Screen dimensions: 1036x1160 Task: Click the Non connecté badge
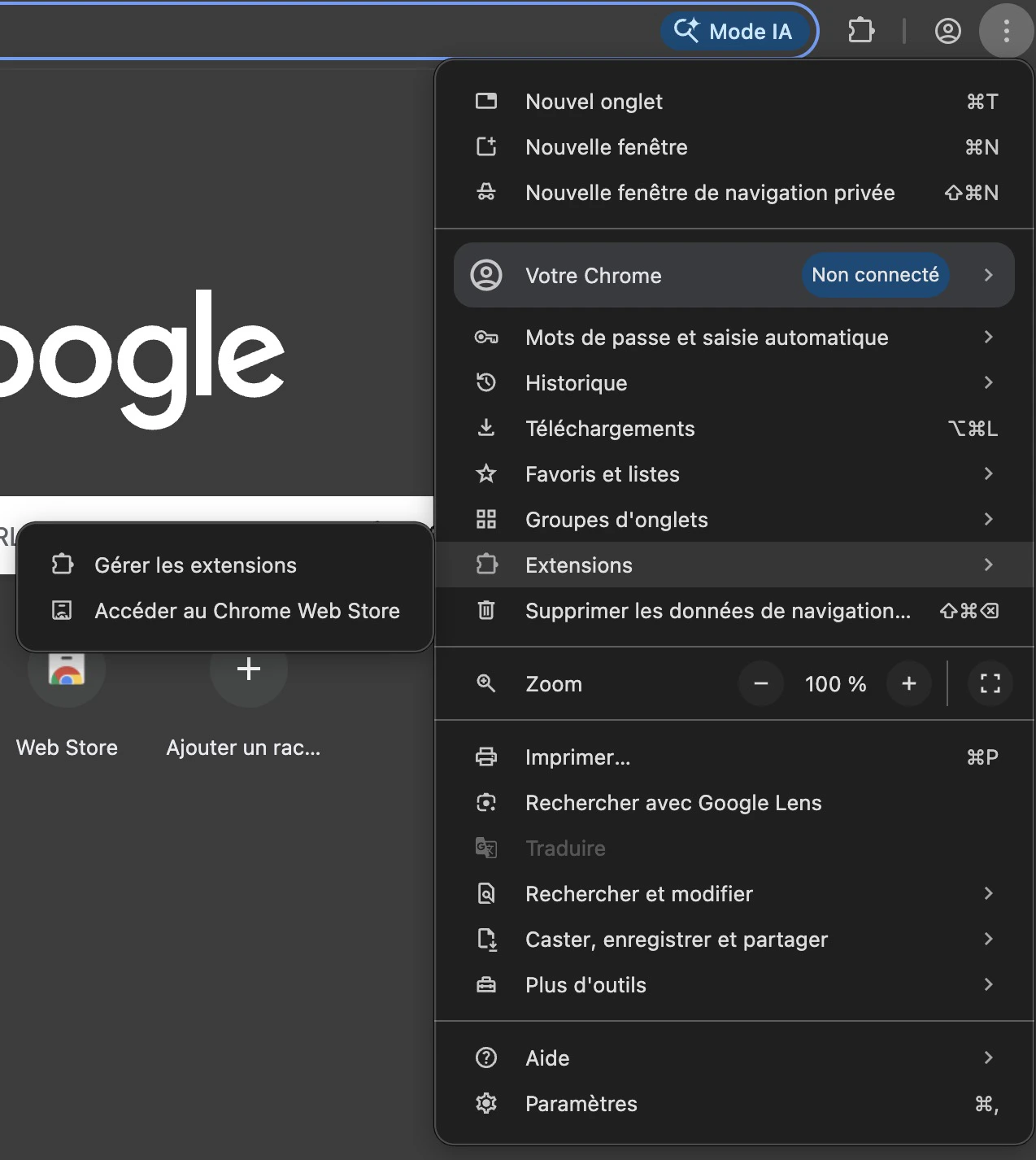coord(875,275)
